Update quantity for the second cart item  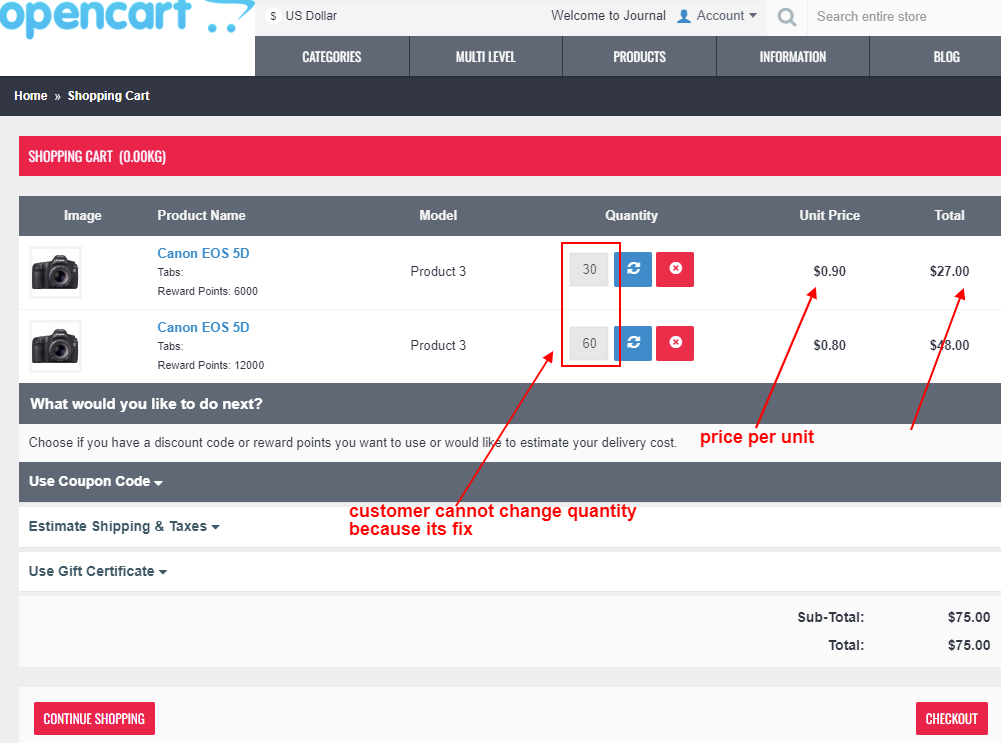[x=632, y=343]
